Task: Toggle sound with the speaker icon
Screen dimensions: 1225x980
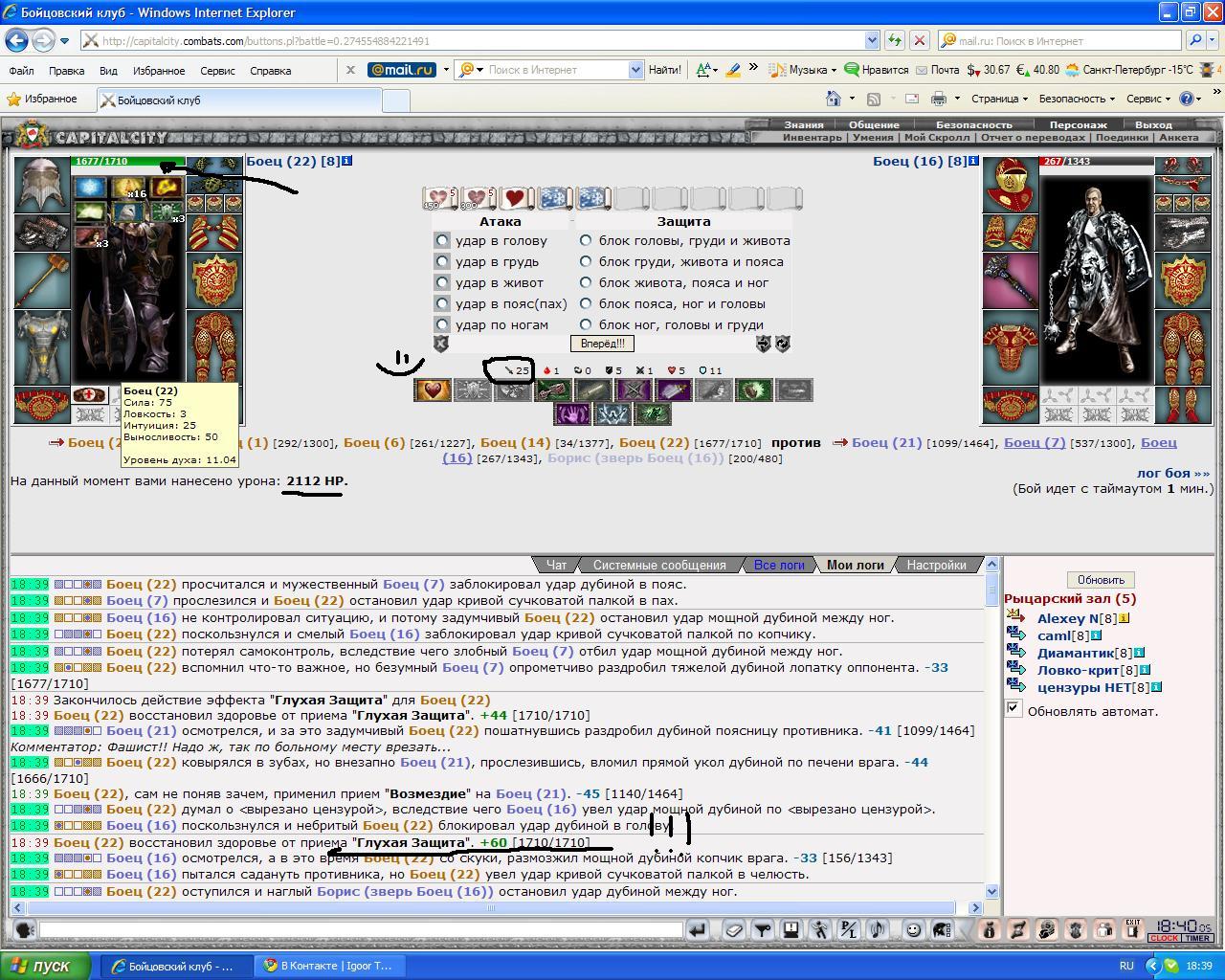Action: tap(877, 929)
